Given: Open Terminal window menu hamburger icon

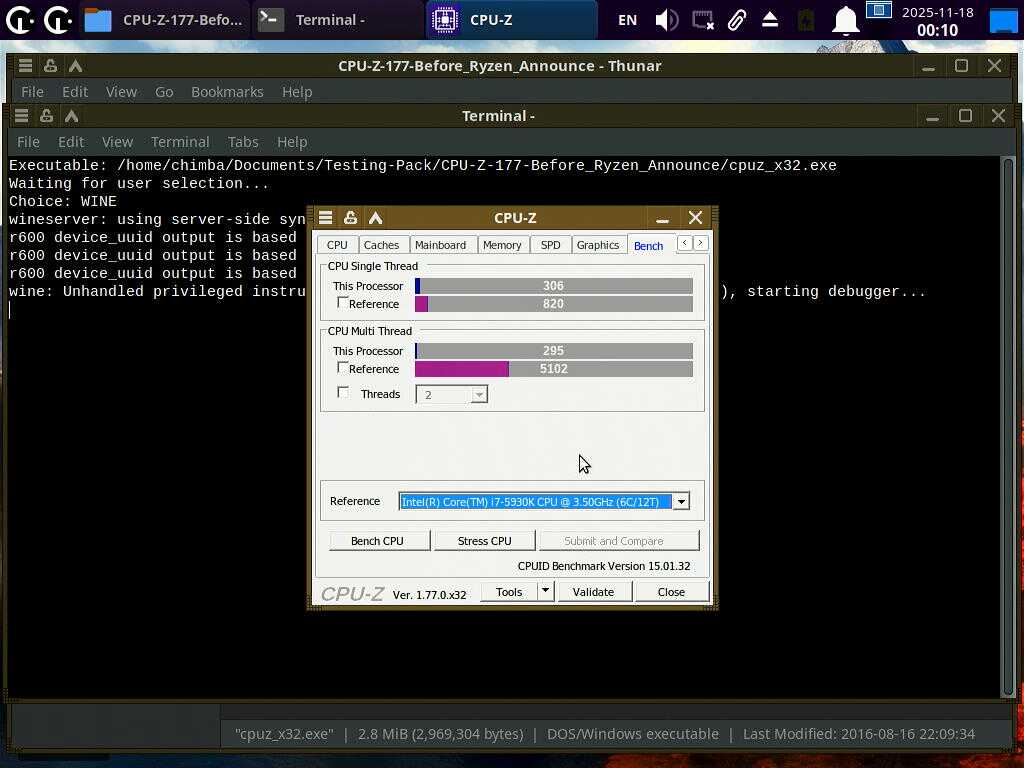Looking at the screenshot, I should pos(21,116).
